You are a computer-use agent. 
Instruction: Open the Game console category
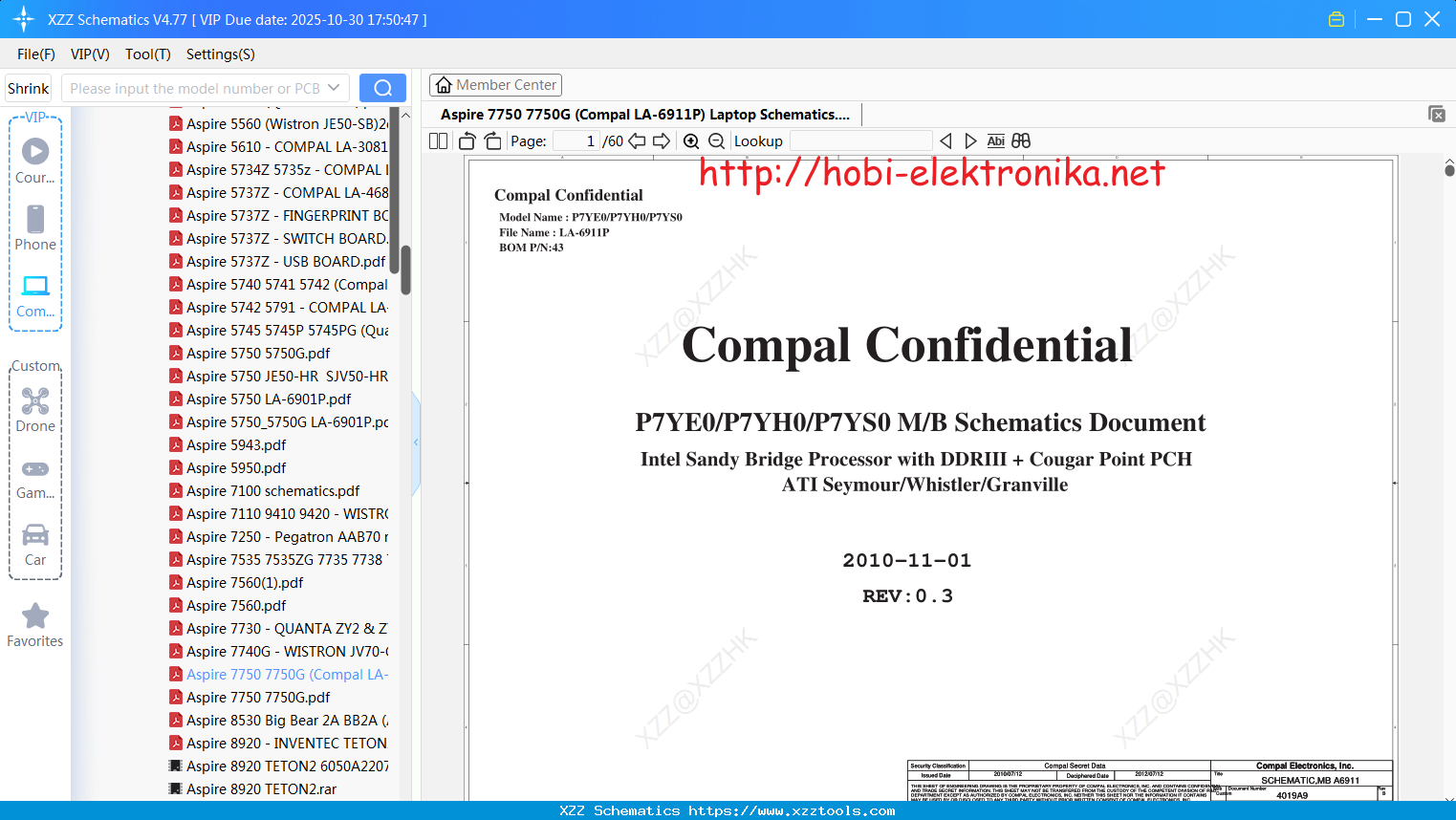[35, 478]
